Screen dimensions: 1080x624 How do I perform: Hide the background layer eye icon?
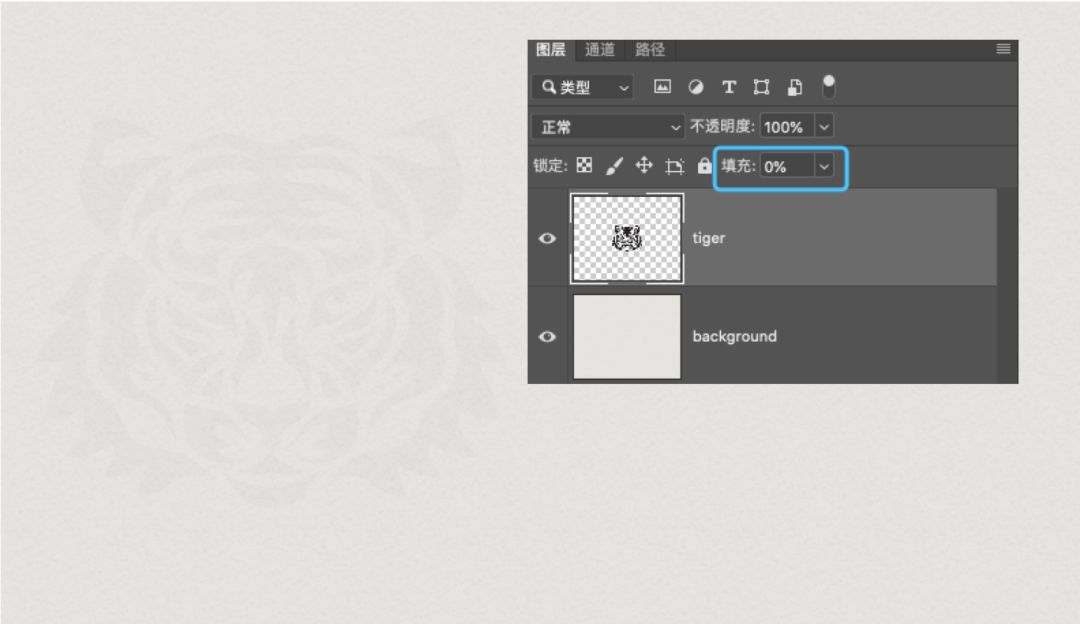point(547,337)
